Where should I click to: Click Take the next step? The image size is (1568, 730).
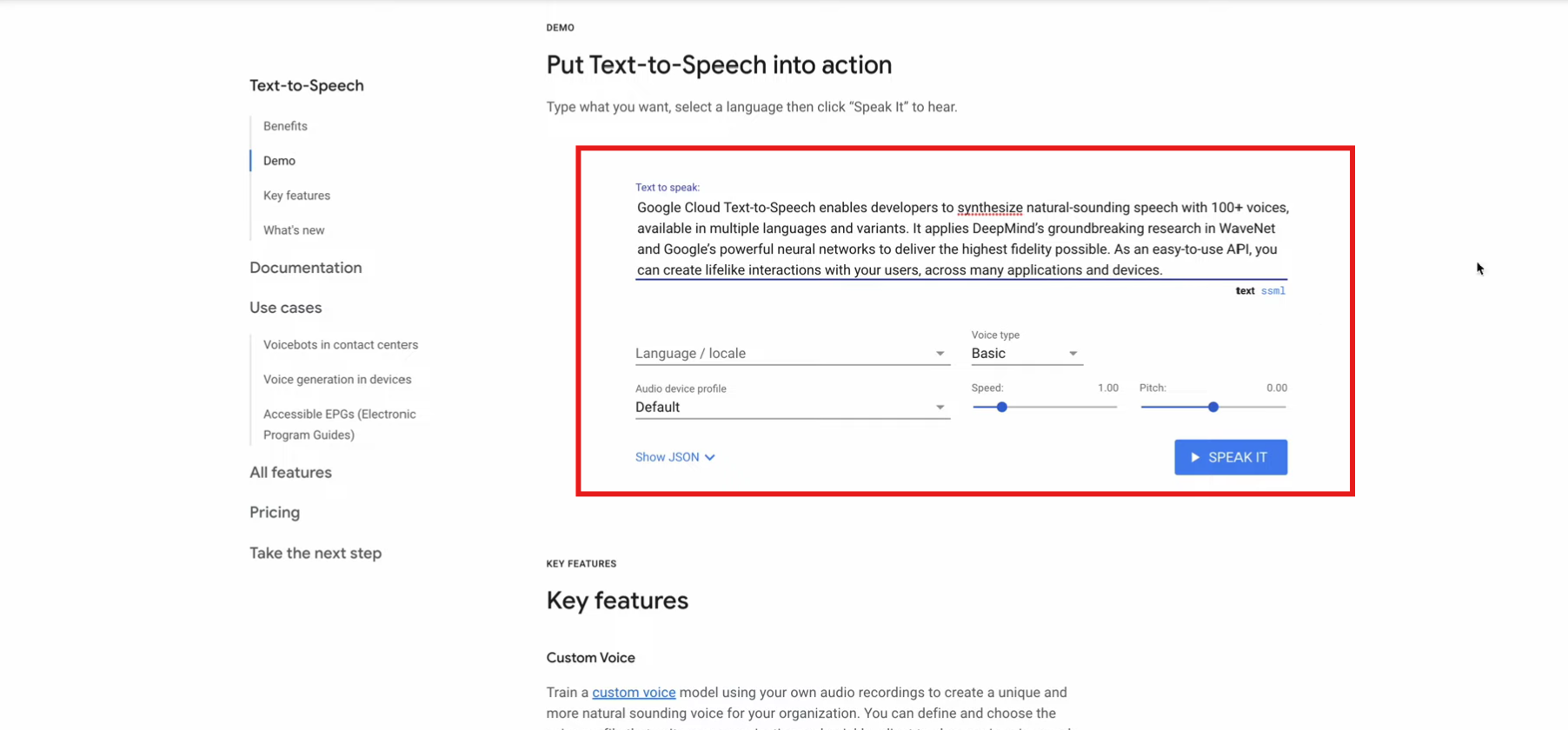tap(316, 554)
